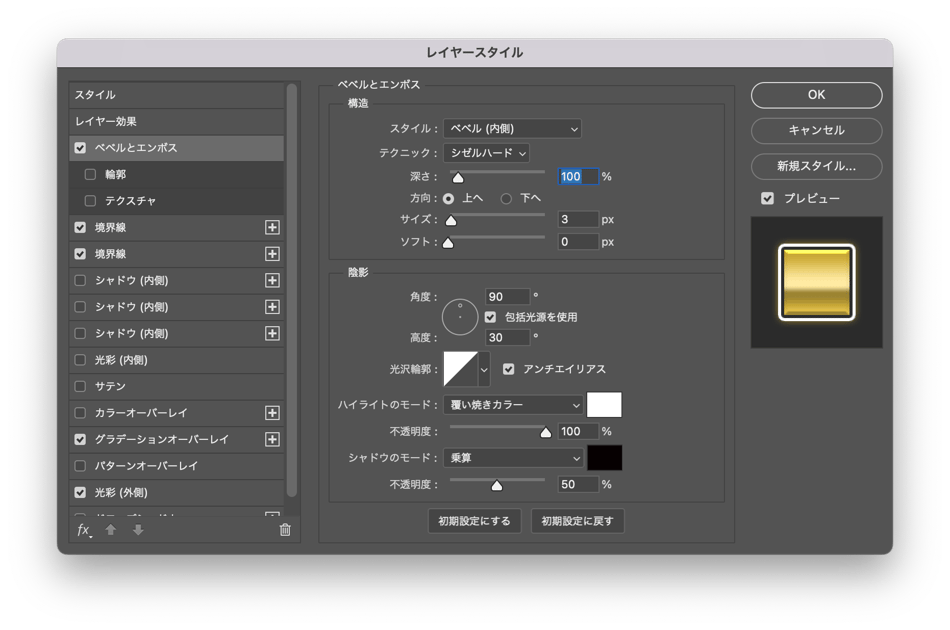Select サテン in the effects list
950x630 pixels.
click(110, 386)
